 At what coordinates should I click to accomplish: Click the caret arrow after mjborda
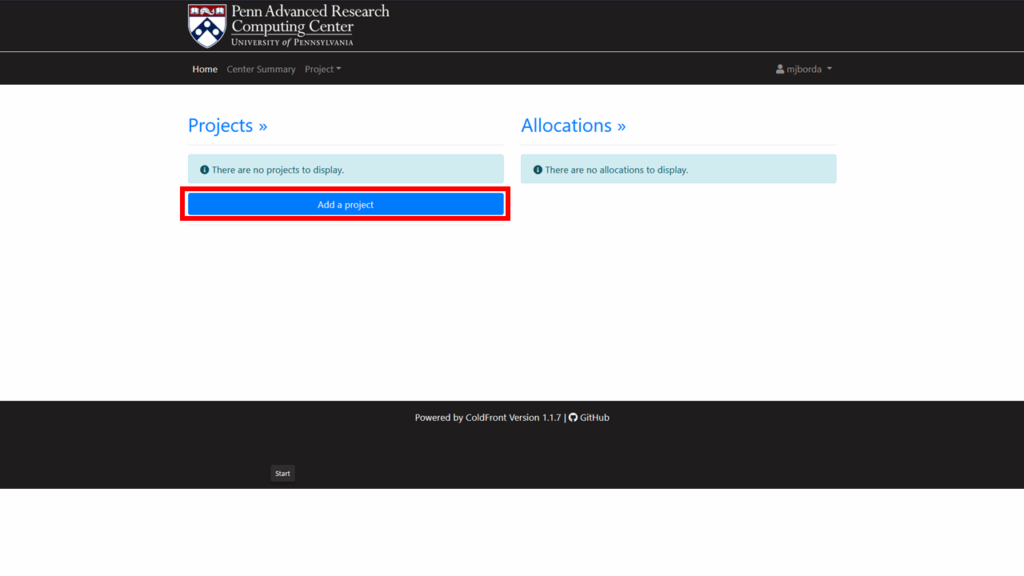tap(829, 69)
